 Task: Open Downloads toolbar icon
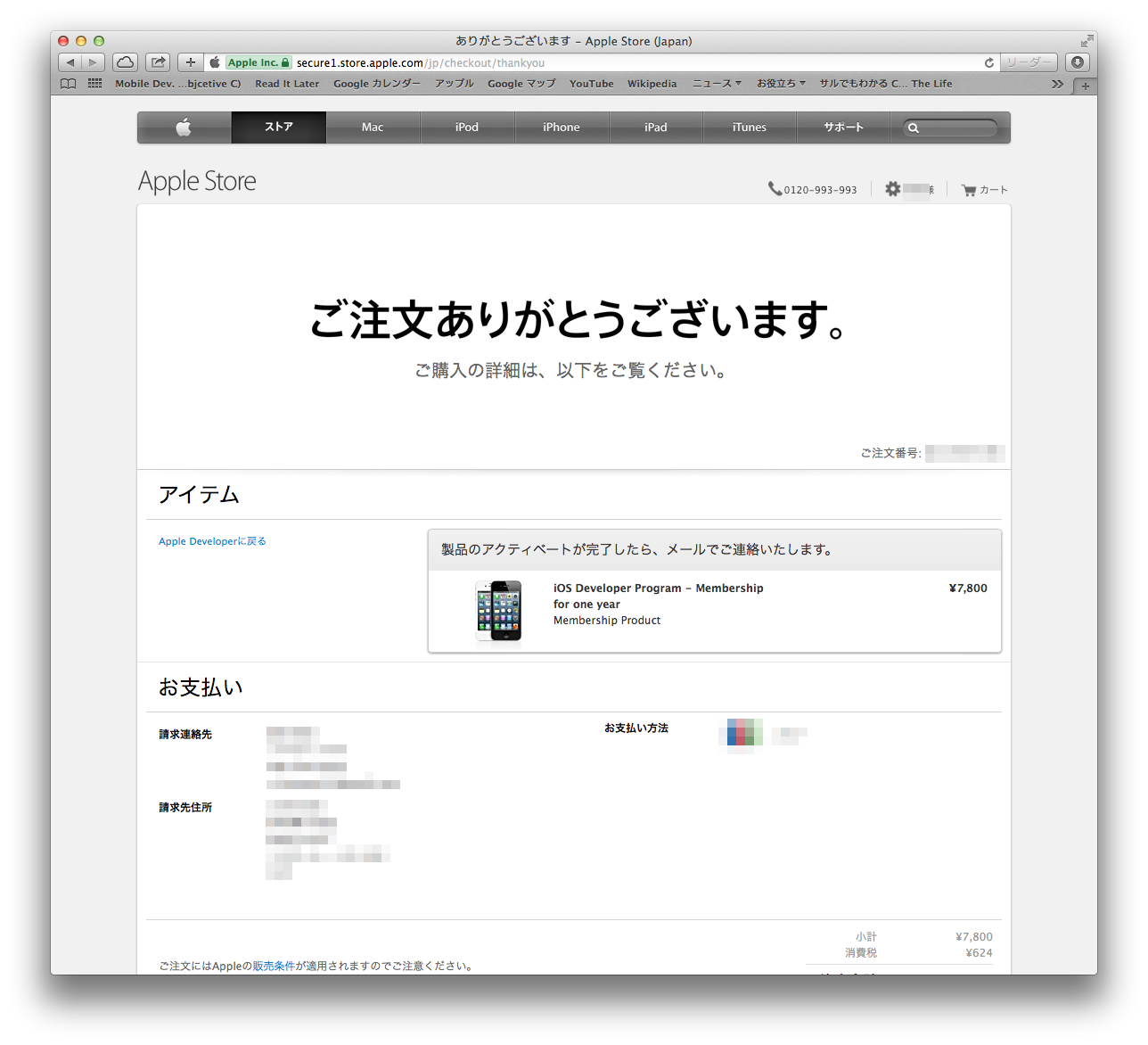[x=1078, y=62]
